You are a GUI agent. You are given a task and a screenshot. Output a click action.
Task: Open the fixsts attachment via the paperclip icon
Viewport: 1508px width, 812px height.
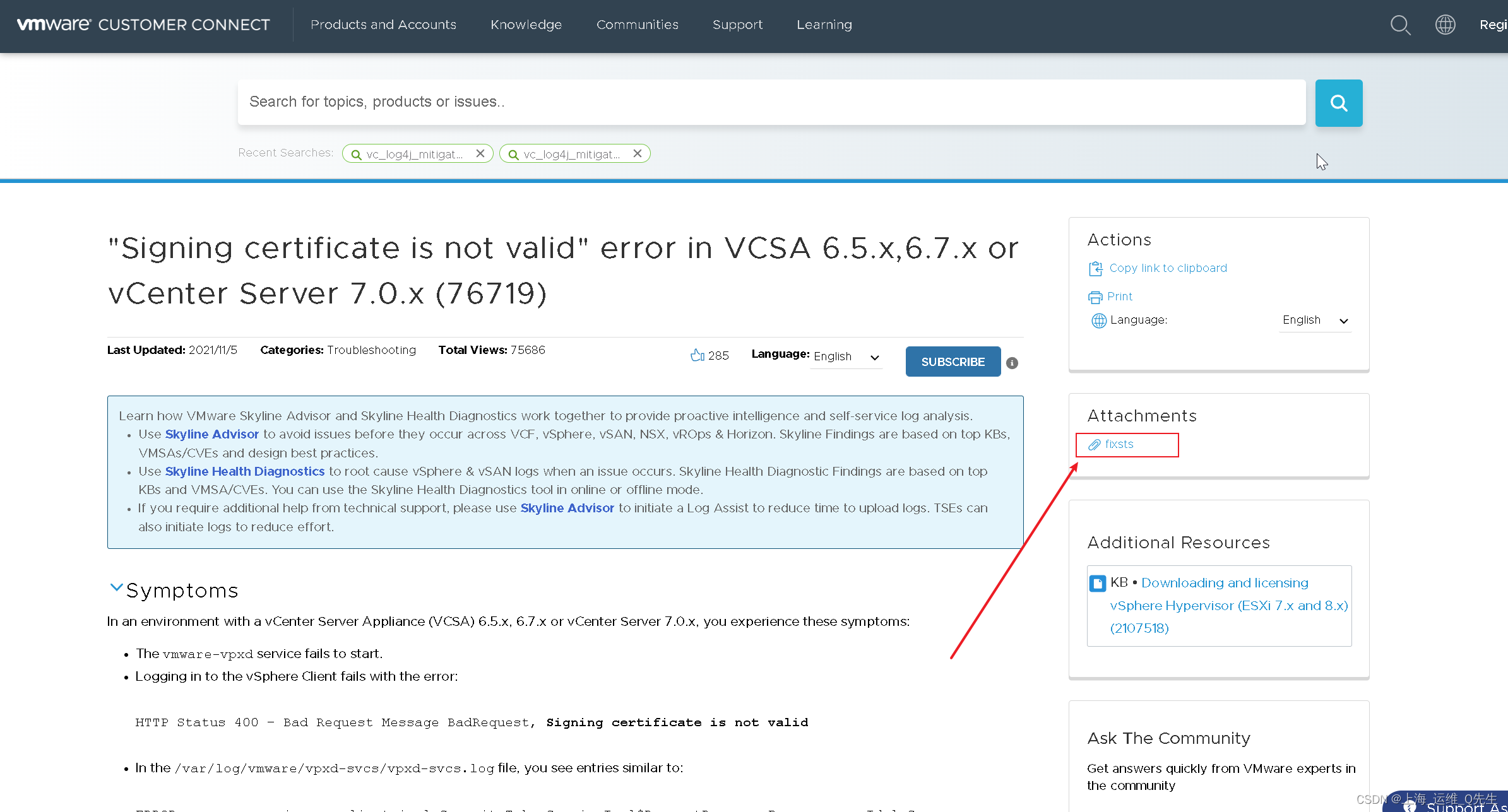pyautogui.click(x=1095, y=444)
